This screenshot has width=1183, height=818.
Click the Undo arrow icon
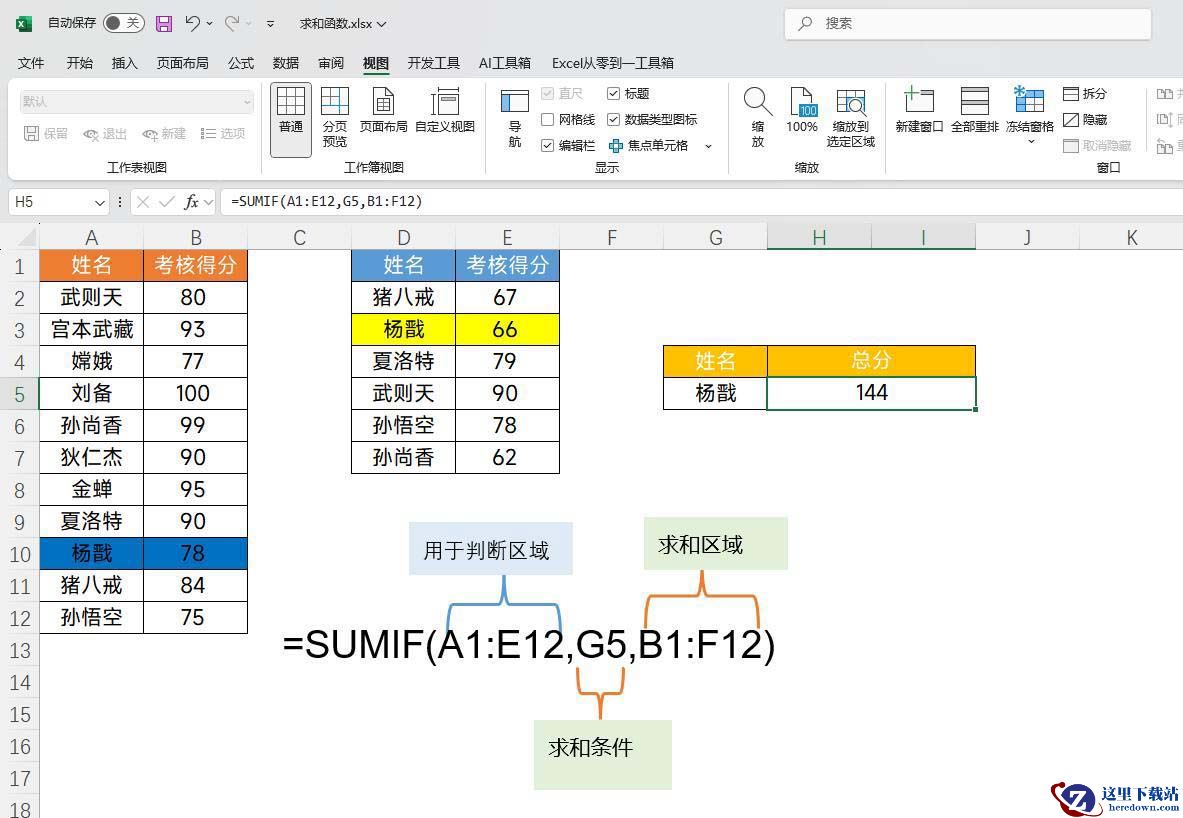[x=193, y=23]
